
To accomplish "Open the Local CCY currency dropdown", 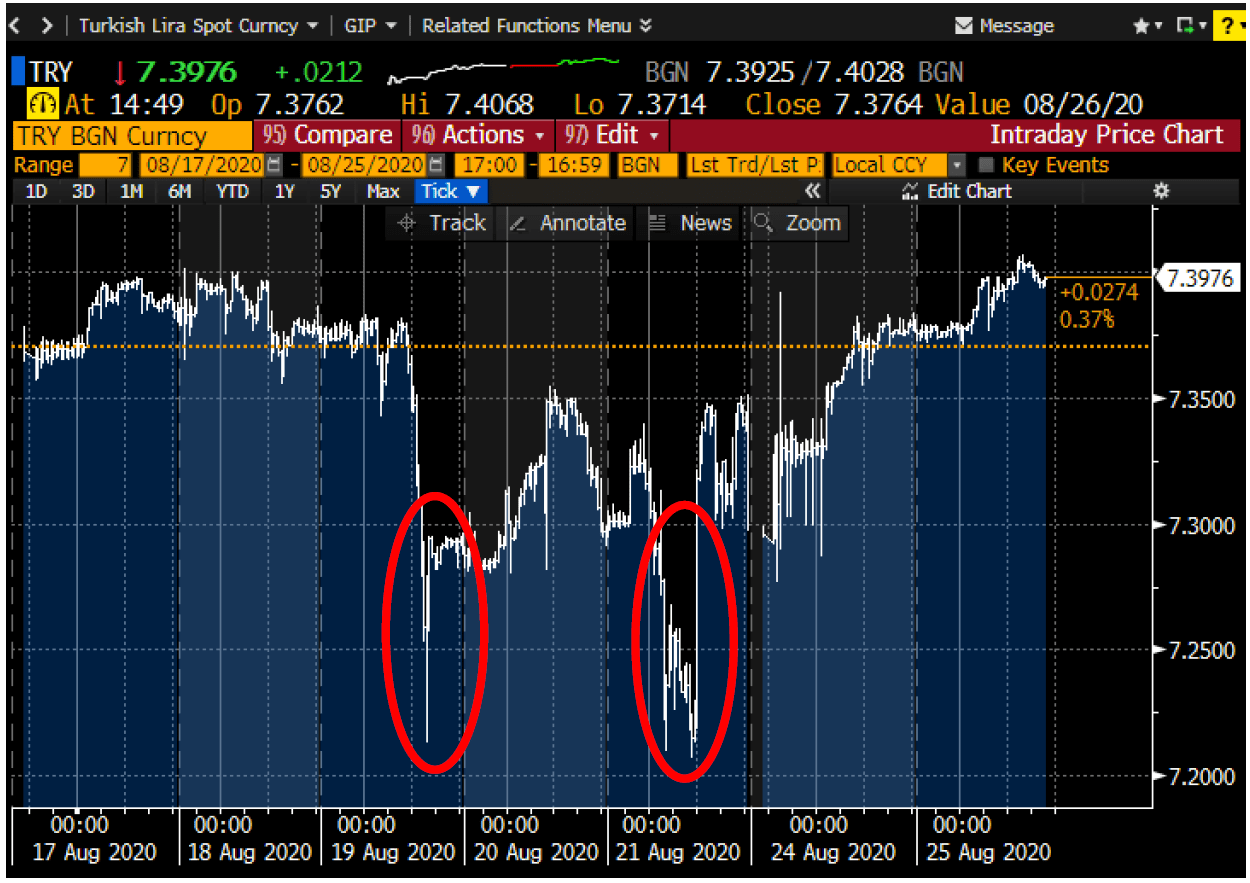I will click(x=957, y=165).
